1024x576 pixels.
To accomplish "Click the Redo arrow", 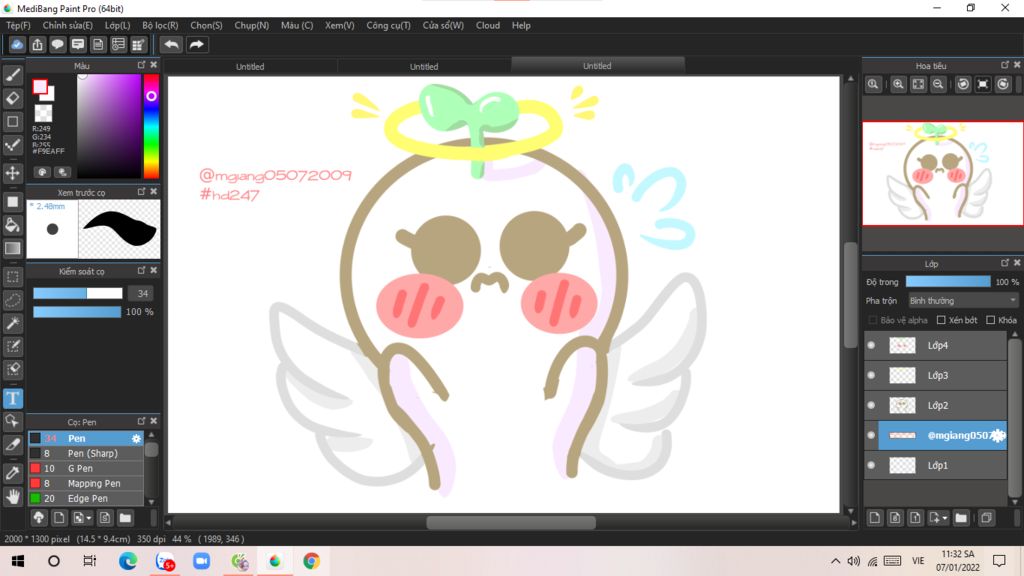I will pos(197,44).
